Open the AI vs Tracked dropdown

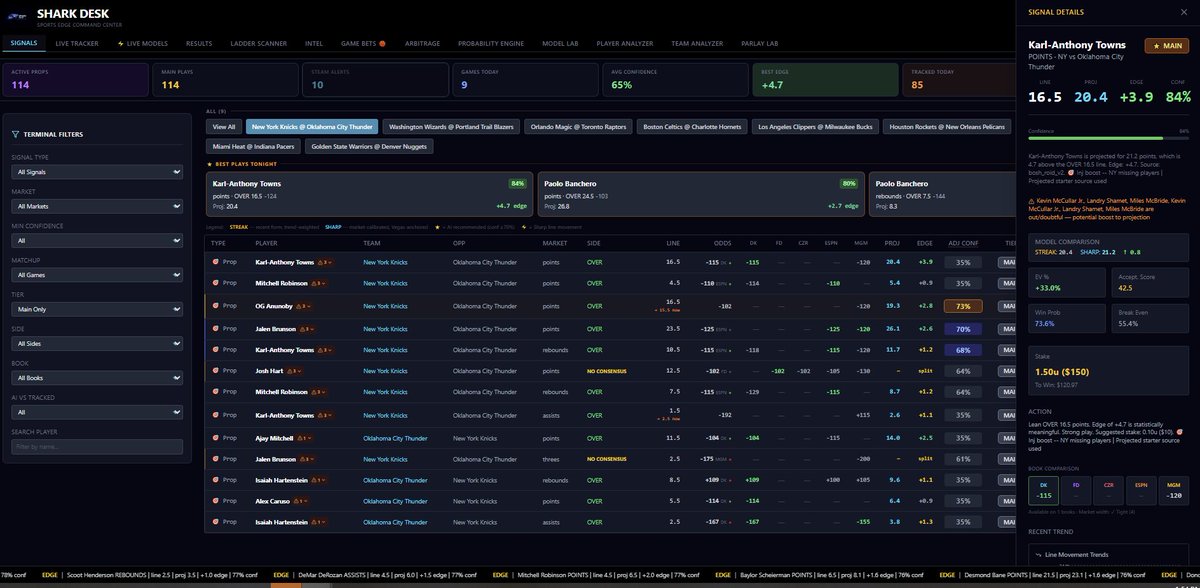[97, 410]
